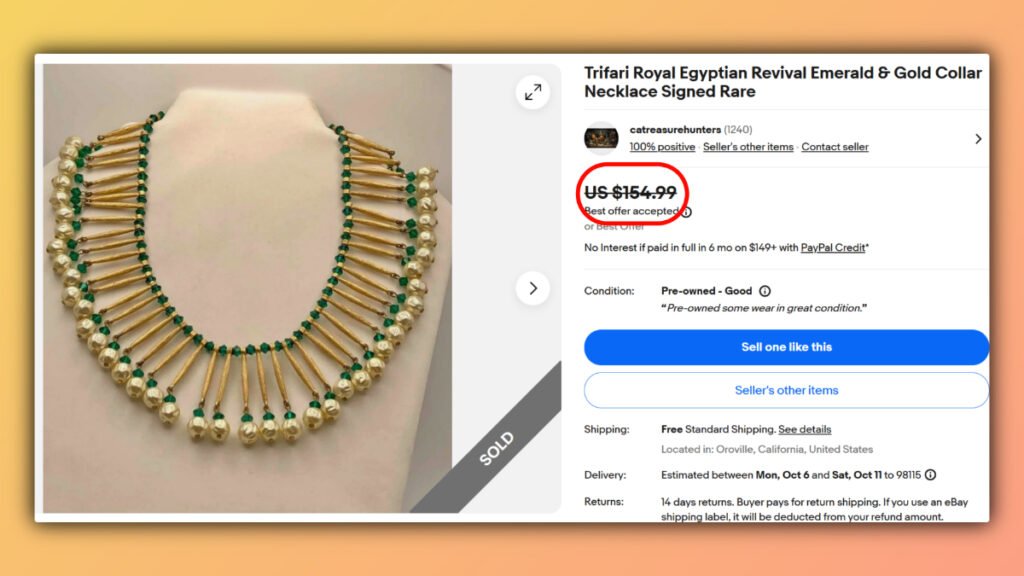The width and height of the screenshot is (1024, 576).
Task: Click the Seller's other items button
Action: click(786, 390)
